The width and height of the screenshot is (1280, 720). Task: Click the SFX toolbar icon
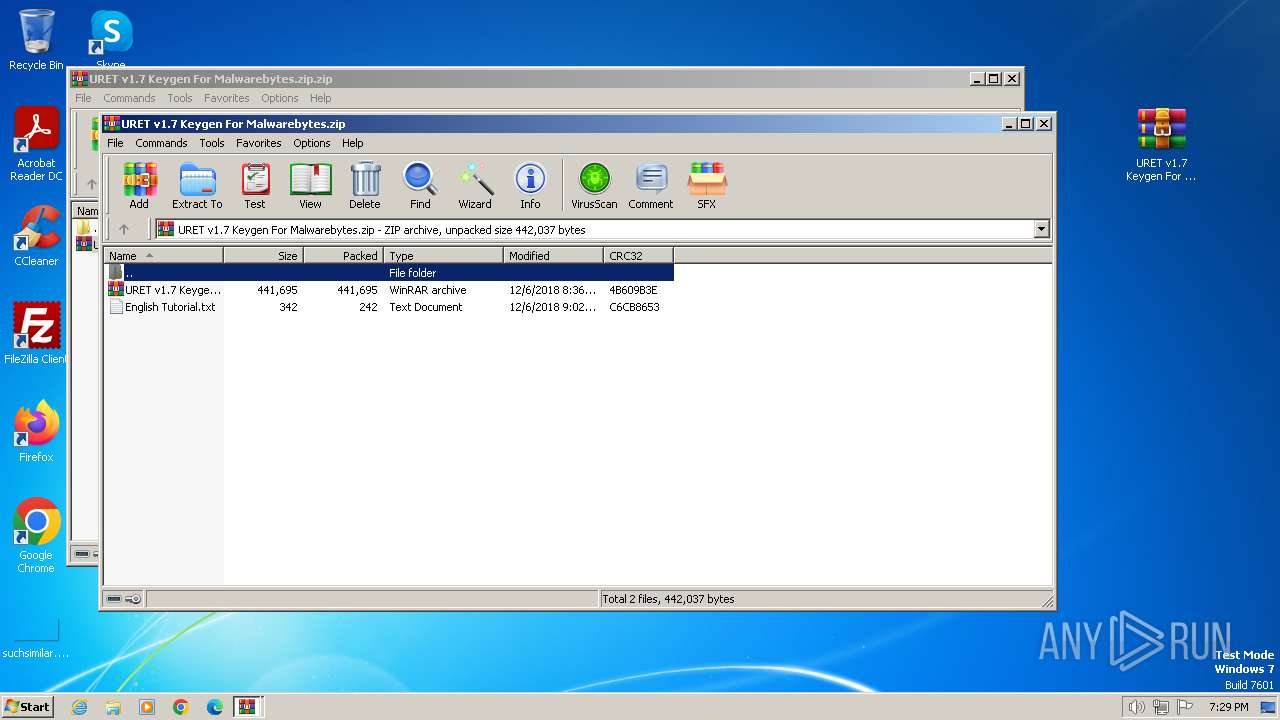tap(706, 186)
